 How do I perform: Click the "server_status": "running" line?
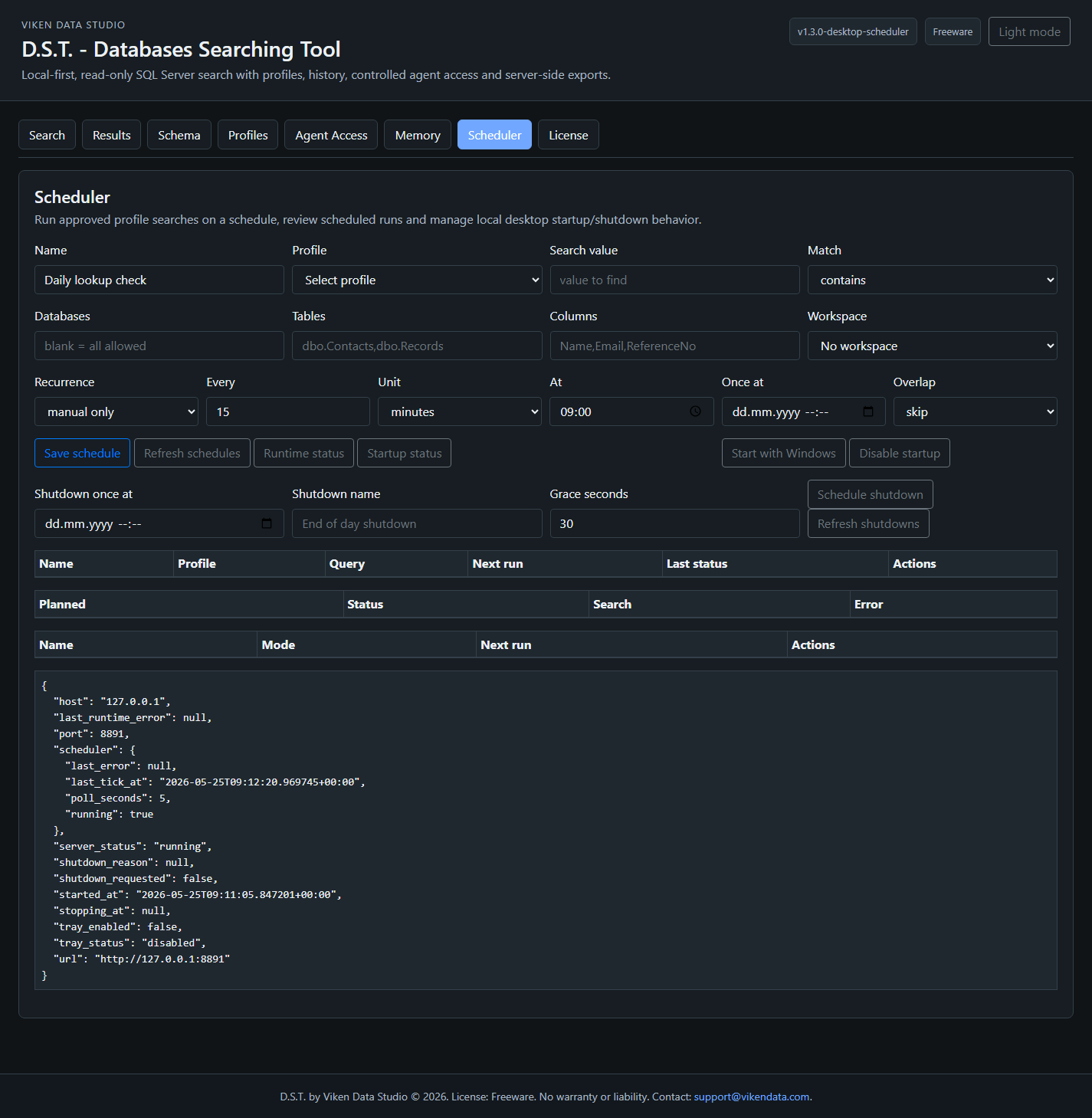[x=133, y=846]
